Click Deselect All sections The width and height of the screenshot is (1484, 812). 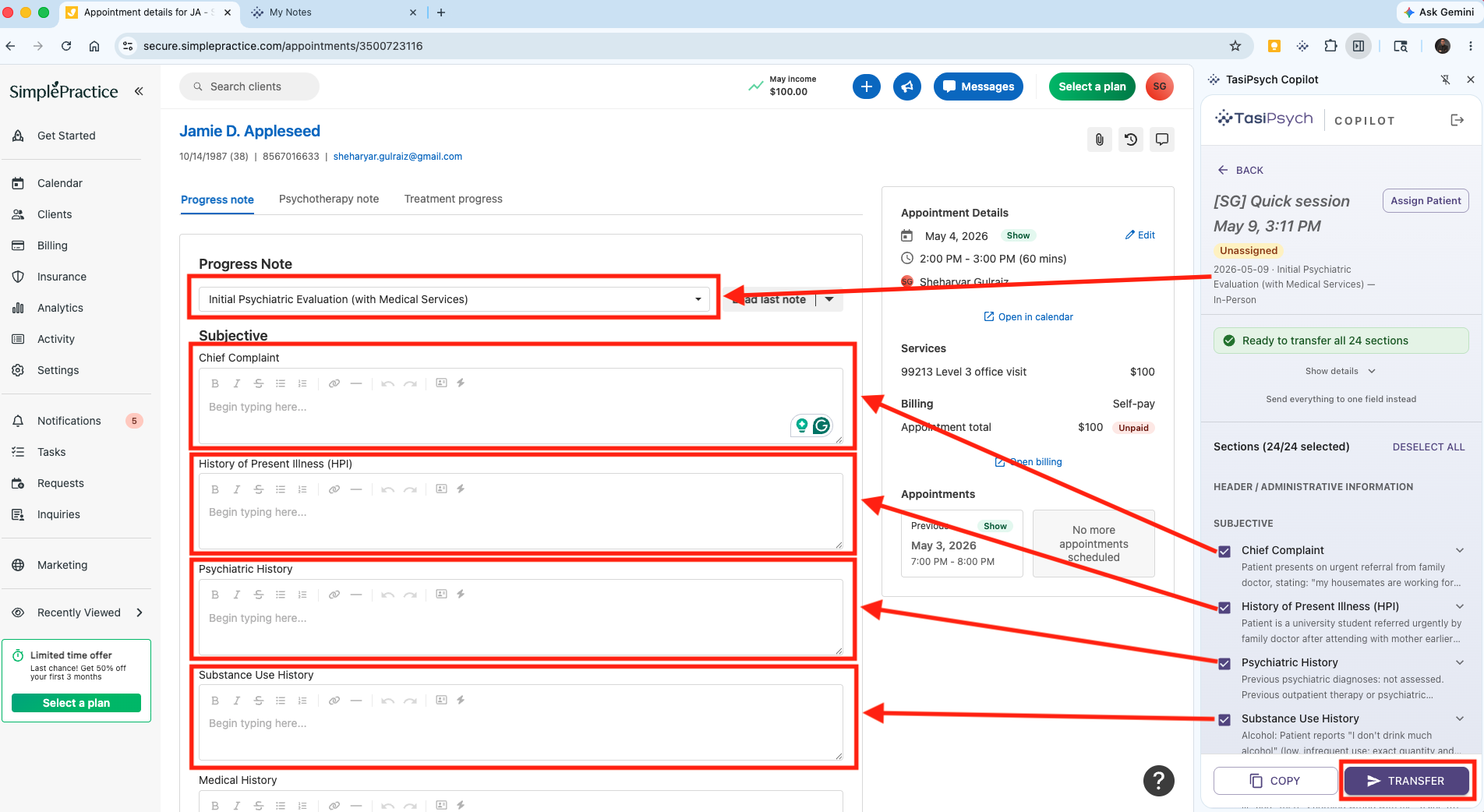pyautogui.click(x=1429, y=447)
